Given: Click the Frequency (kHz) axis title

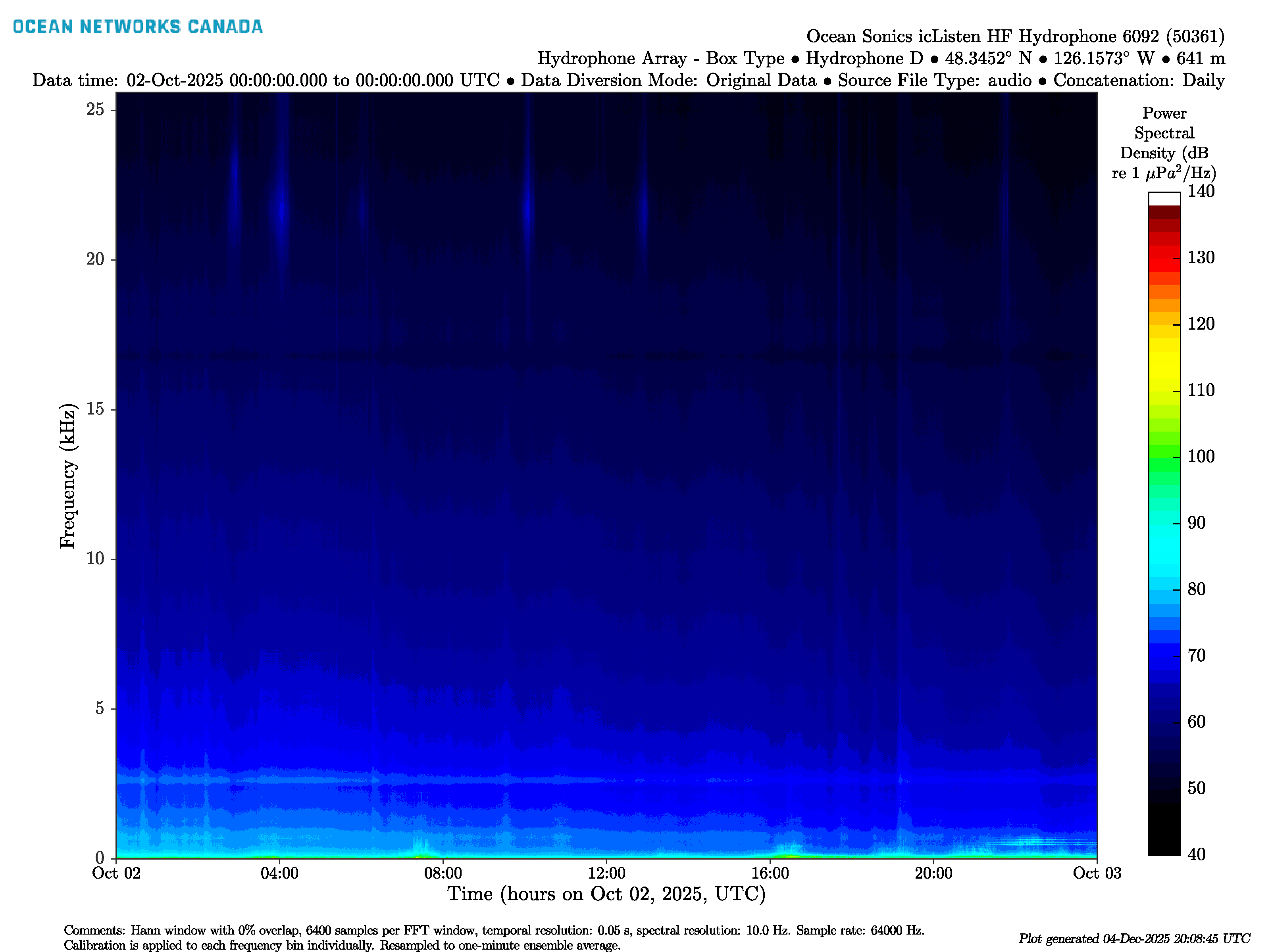Looking at the screenshot, I should [68, 475].
